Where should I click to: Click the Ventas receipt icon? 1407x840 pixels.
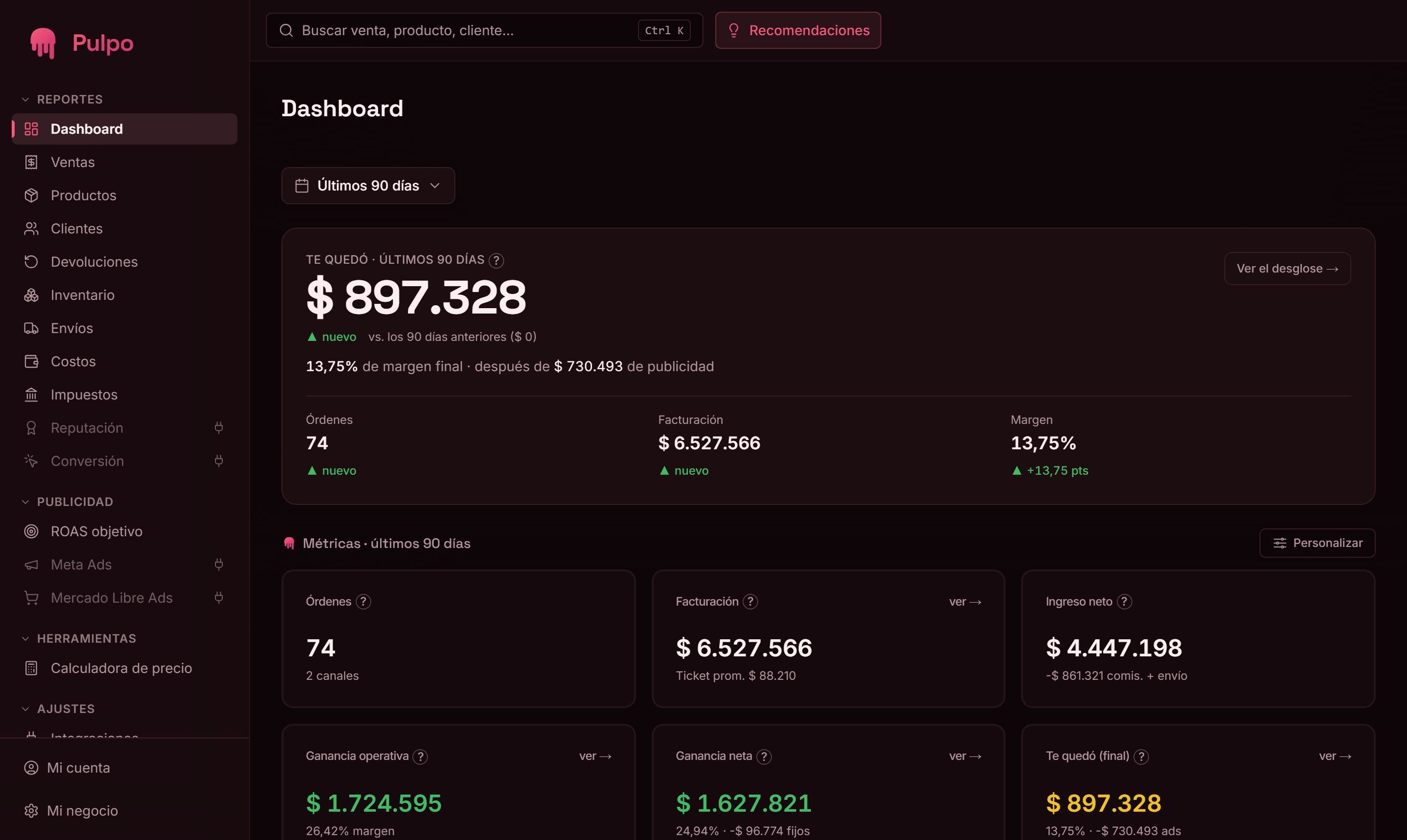click(x=31, y=163)
